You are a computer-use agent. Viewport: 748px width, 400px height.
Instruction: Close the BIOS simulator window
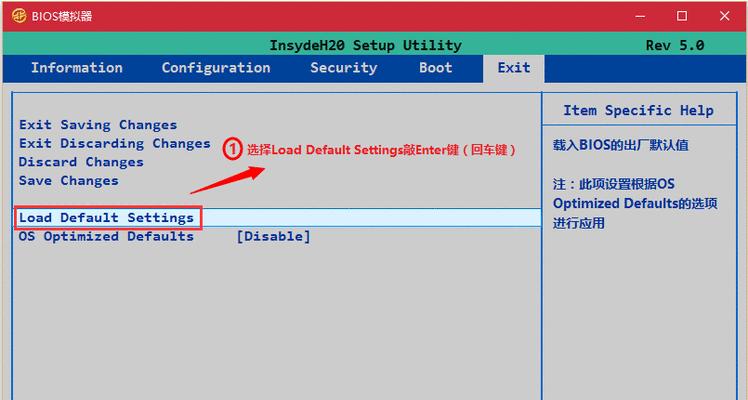click(724, 16)
